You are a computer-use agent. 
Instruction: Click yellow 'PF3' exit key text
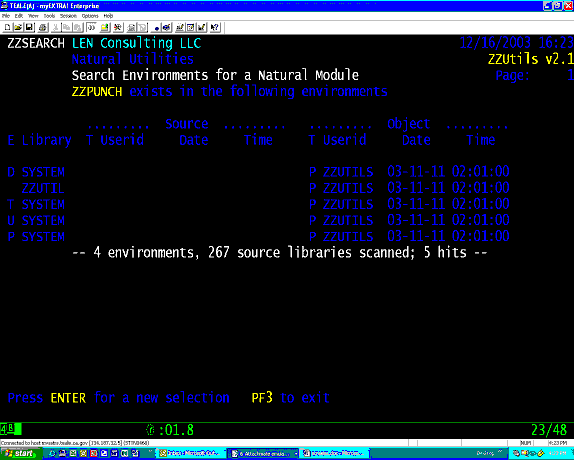[x=262, y=398]
